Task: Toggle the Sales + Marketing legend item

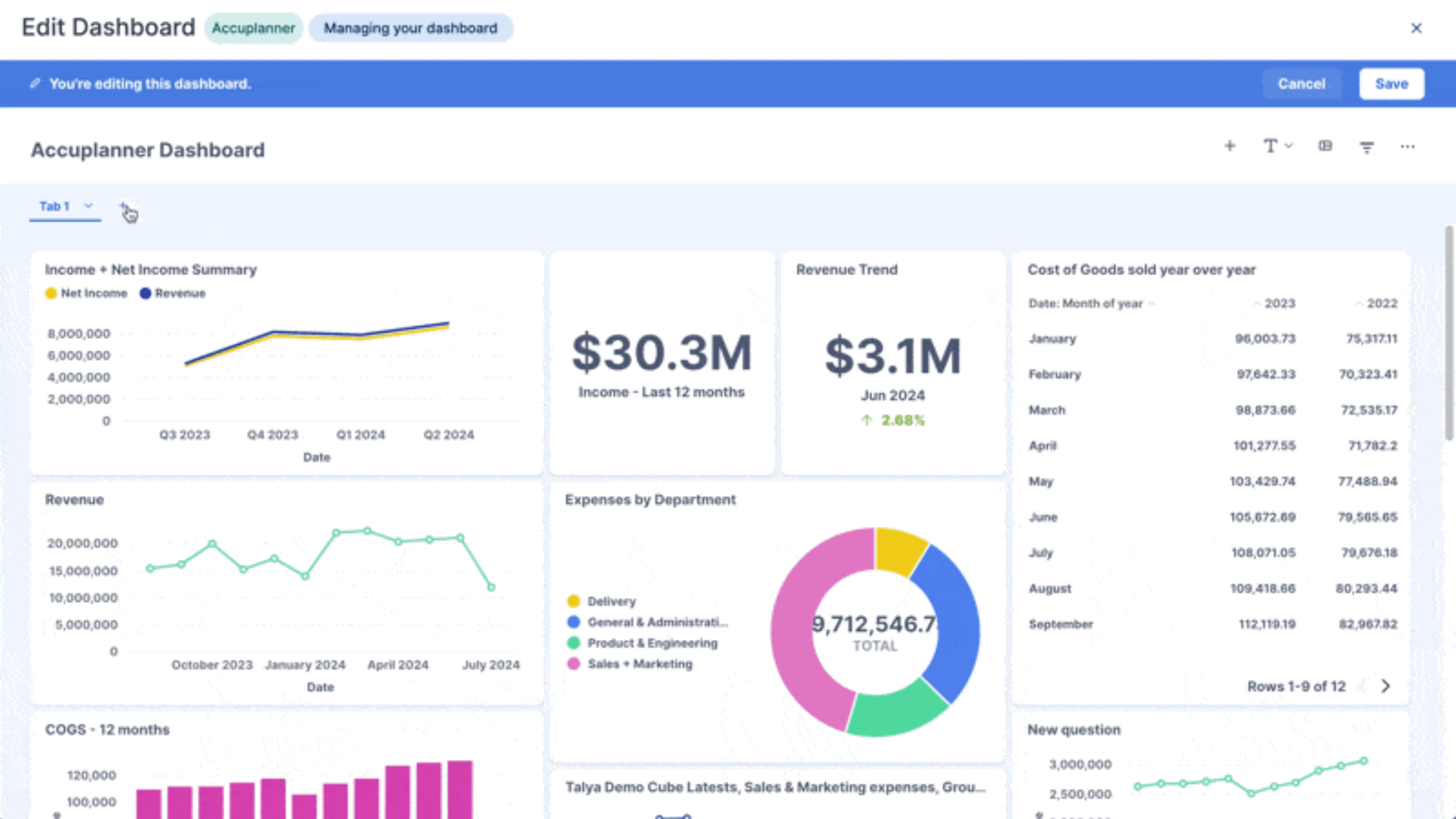Action: click(630, 664)
